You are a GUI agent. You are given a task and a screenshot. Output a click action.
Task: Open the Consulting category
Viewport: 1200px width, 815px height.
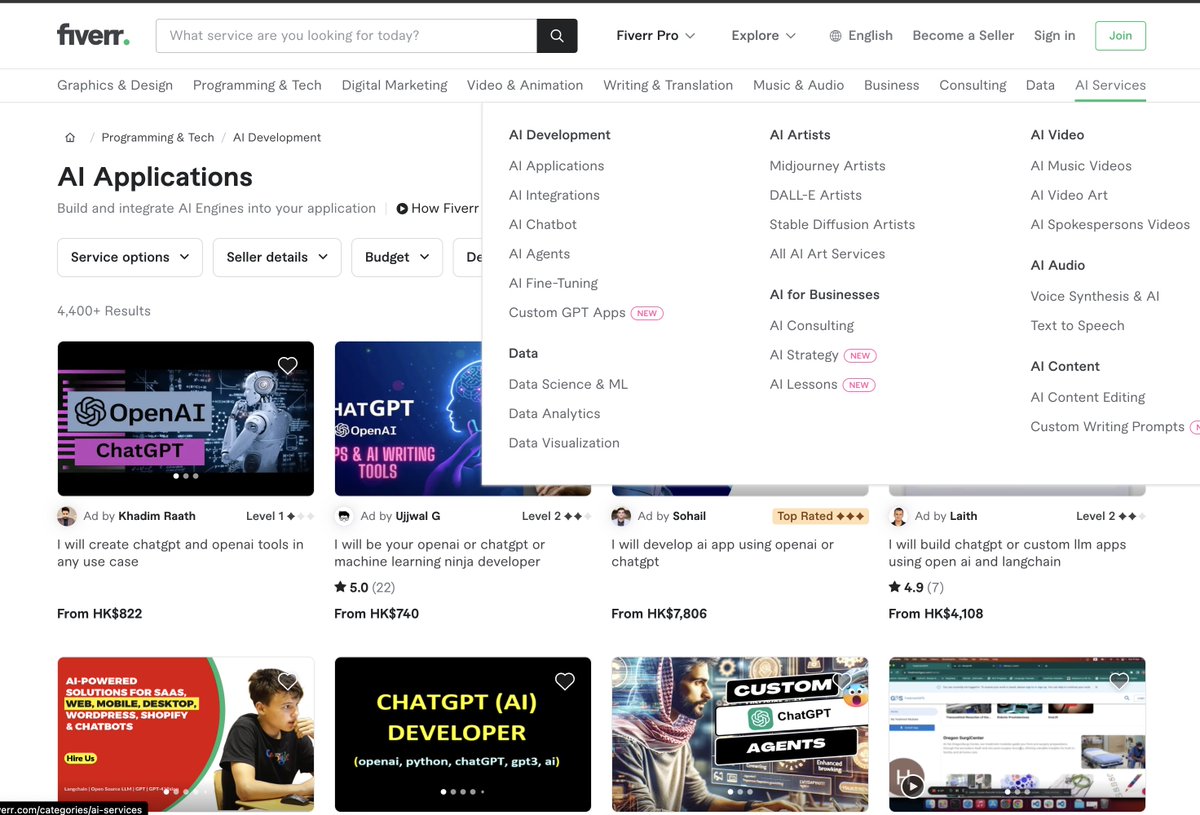point(973,85)
